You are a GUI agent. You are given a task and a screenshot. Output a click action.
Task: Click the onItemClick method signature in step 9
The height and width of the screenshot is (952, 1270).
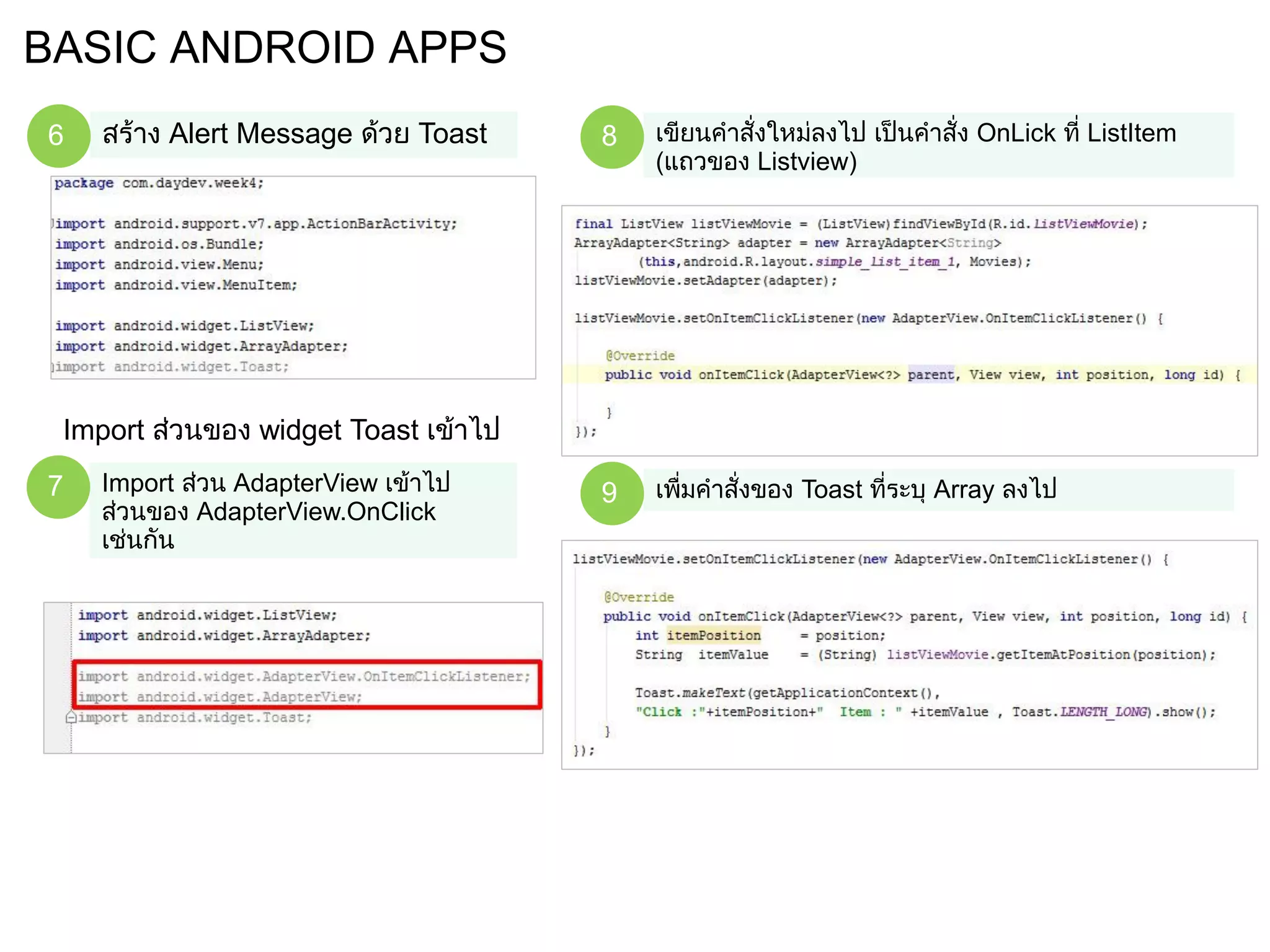pyautogui.click(x=925, y=616)
